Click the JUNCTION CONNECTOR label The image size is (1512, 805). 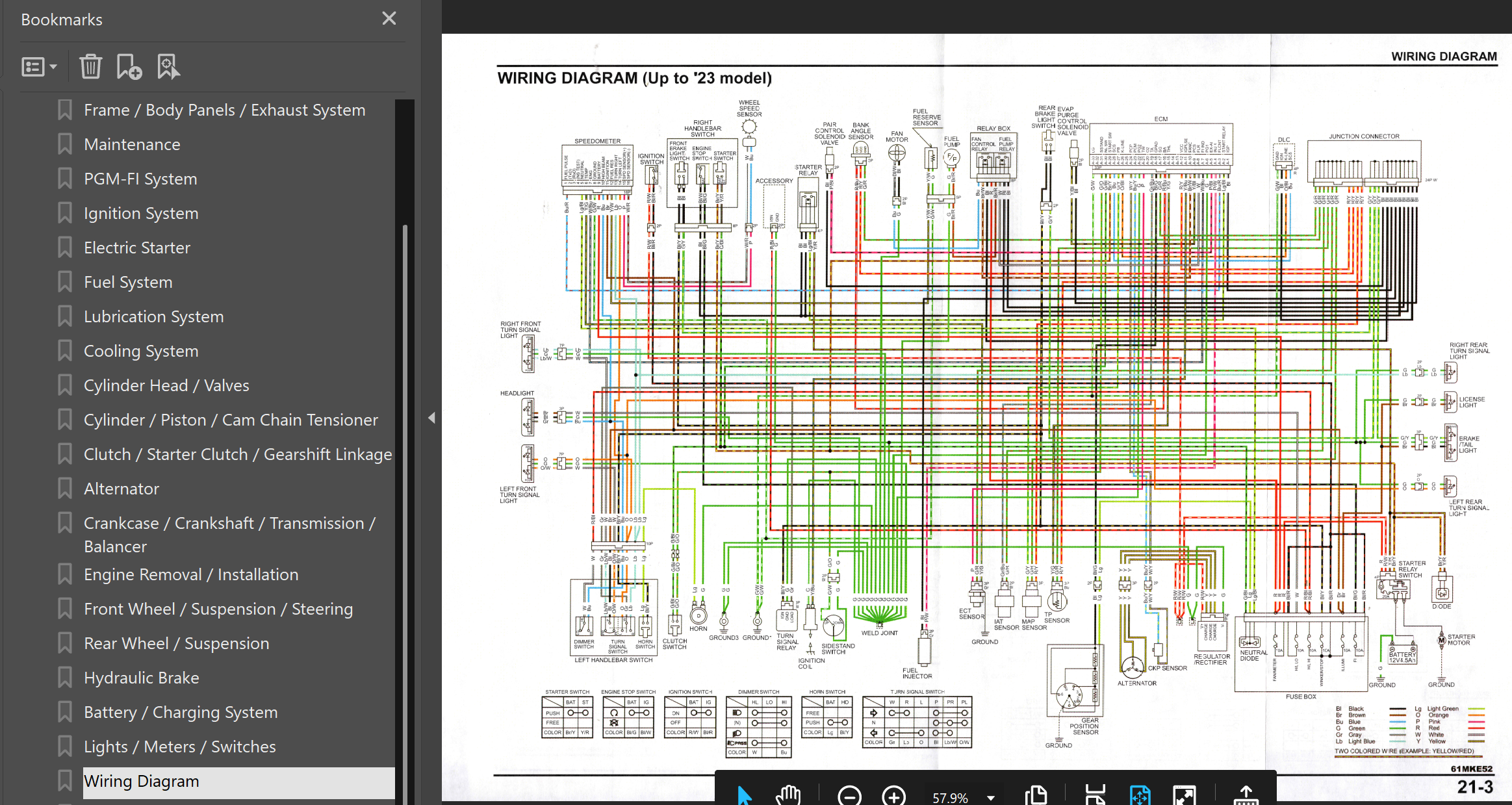[1364, 136]
